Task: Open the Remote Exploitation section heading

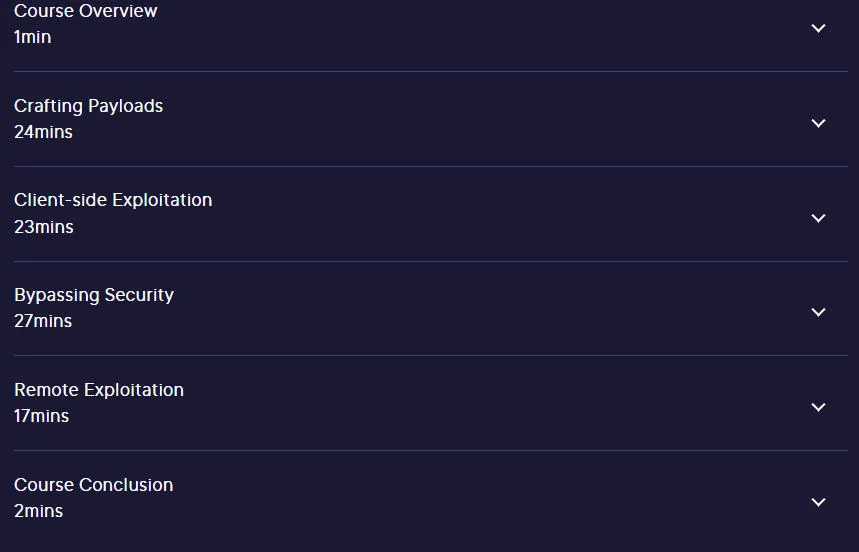Action: coord(99,389)
